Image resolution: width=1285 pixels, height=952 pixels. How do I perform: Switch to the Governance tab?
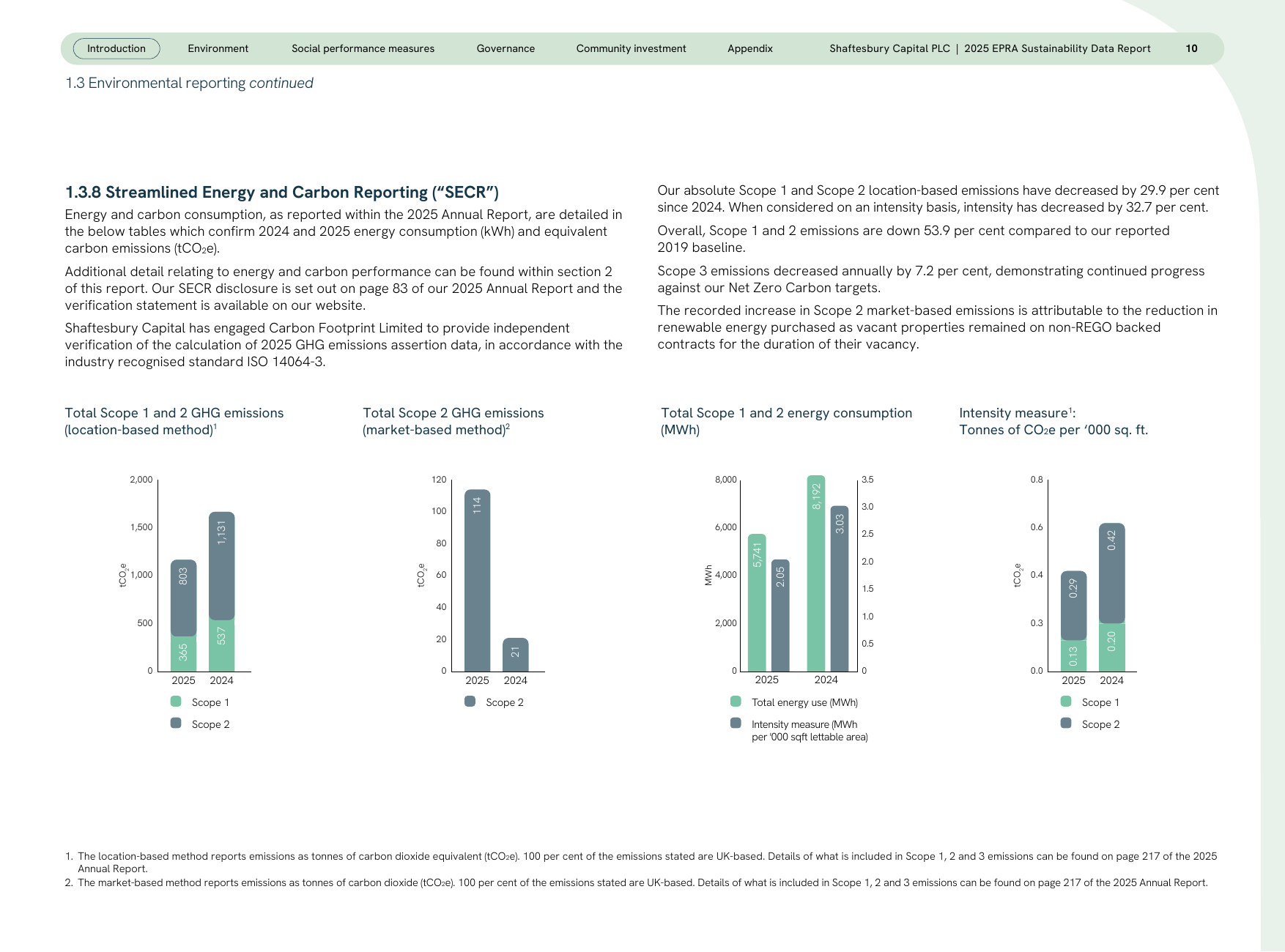pos(506,48)
